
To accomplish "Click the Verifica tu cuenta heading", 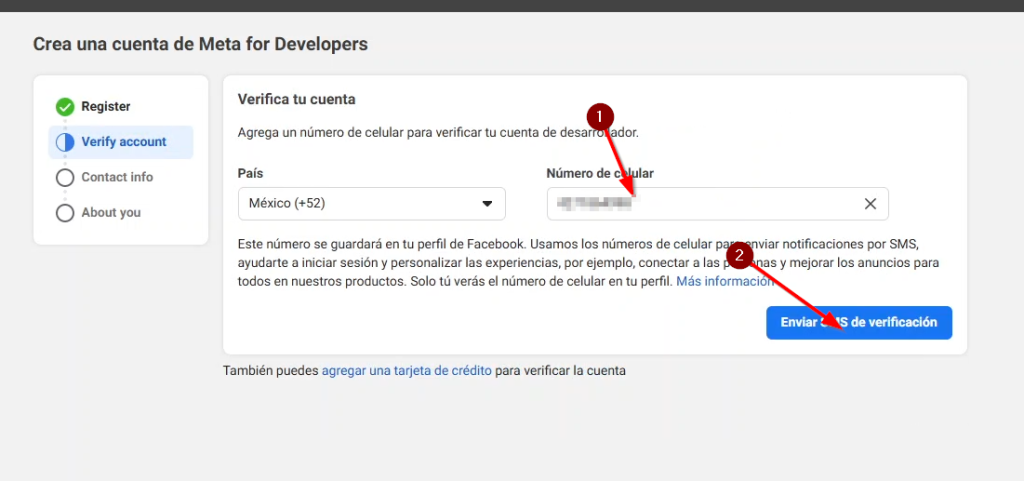I will 296,99.
